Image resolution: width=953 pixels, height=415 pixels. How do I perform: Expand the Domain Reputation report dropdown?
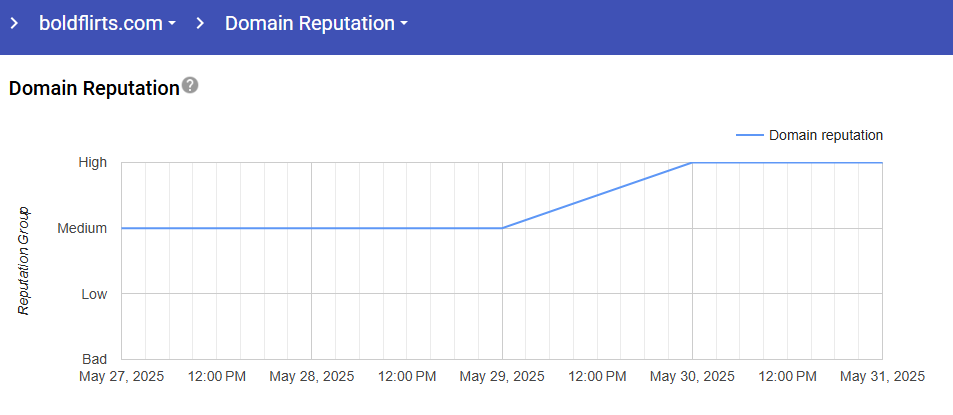point(316,23)
